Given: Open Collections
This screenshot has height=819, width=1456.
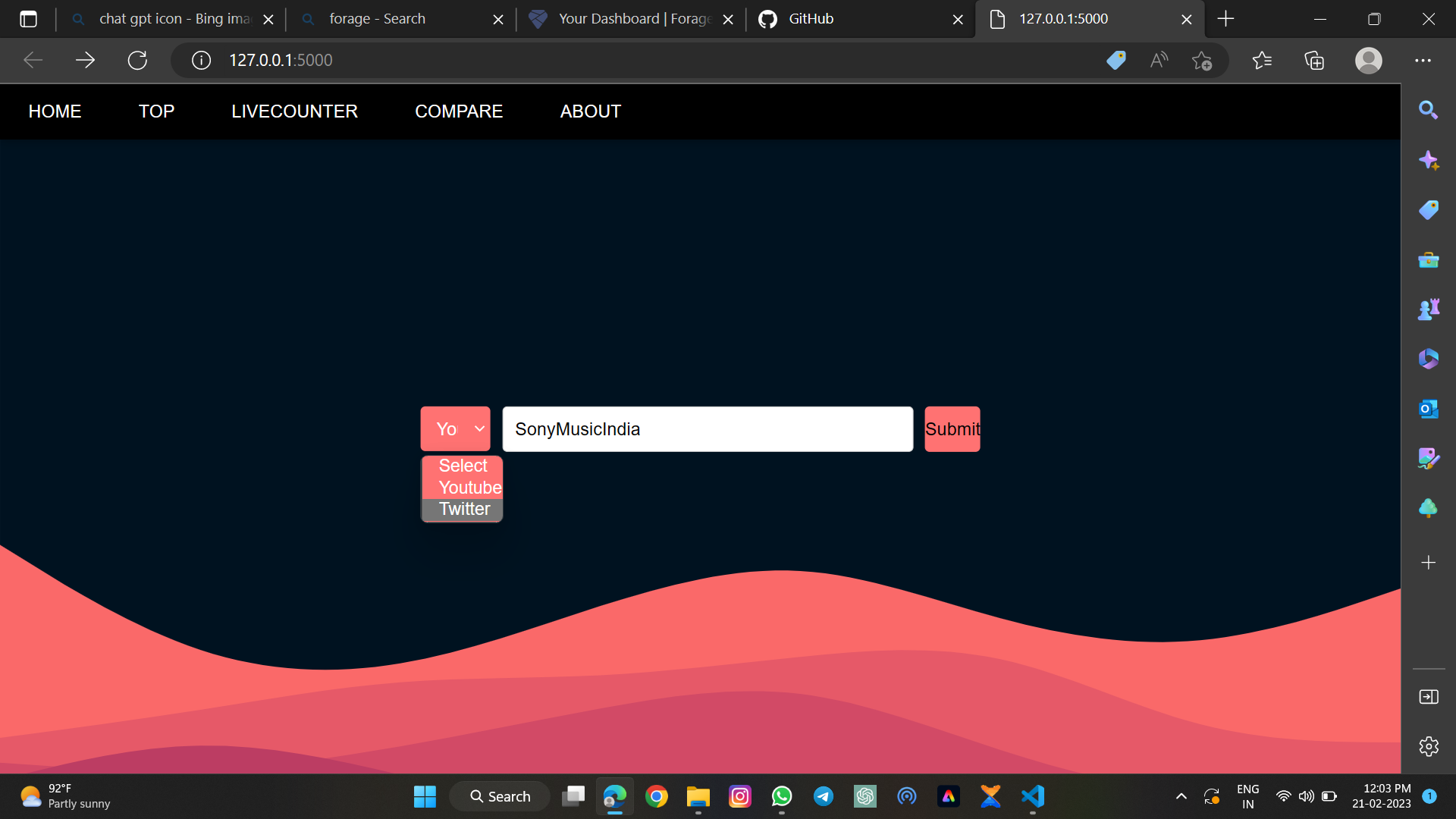Looking at the screenshot, I should (1314, 60).
